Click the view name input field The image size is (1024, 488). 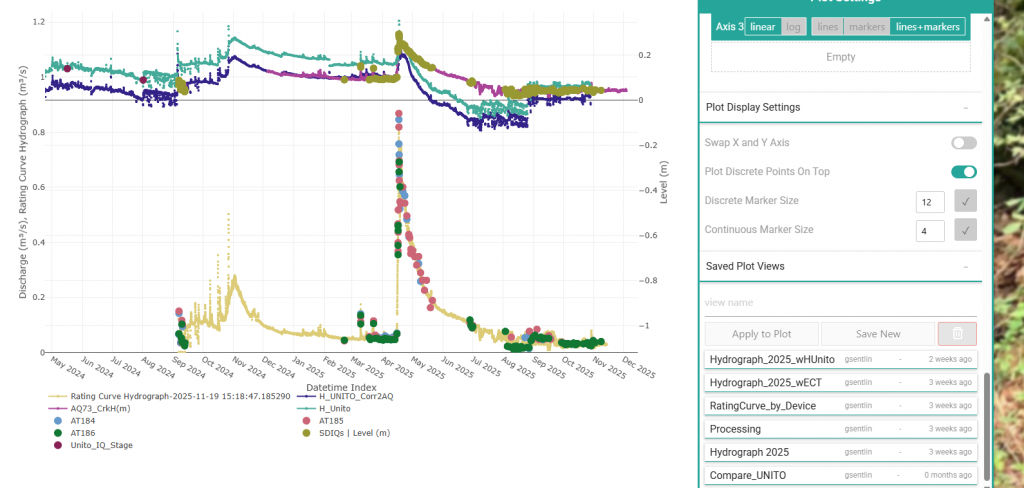pos(840,302)
